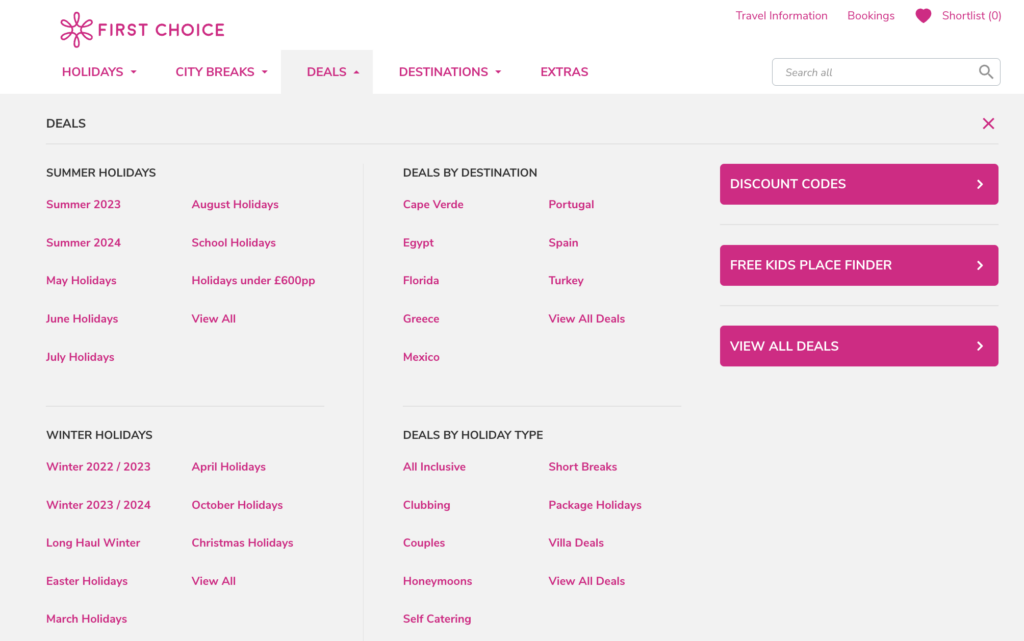Open June Holidays link
The width and height of the screenshot is (1024, 641).
point(82,319)
